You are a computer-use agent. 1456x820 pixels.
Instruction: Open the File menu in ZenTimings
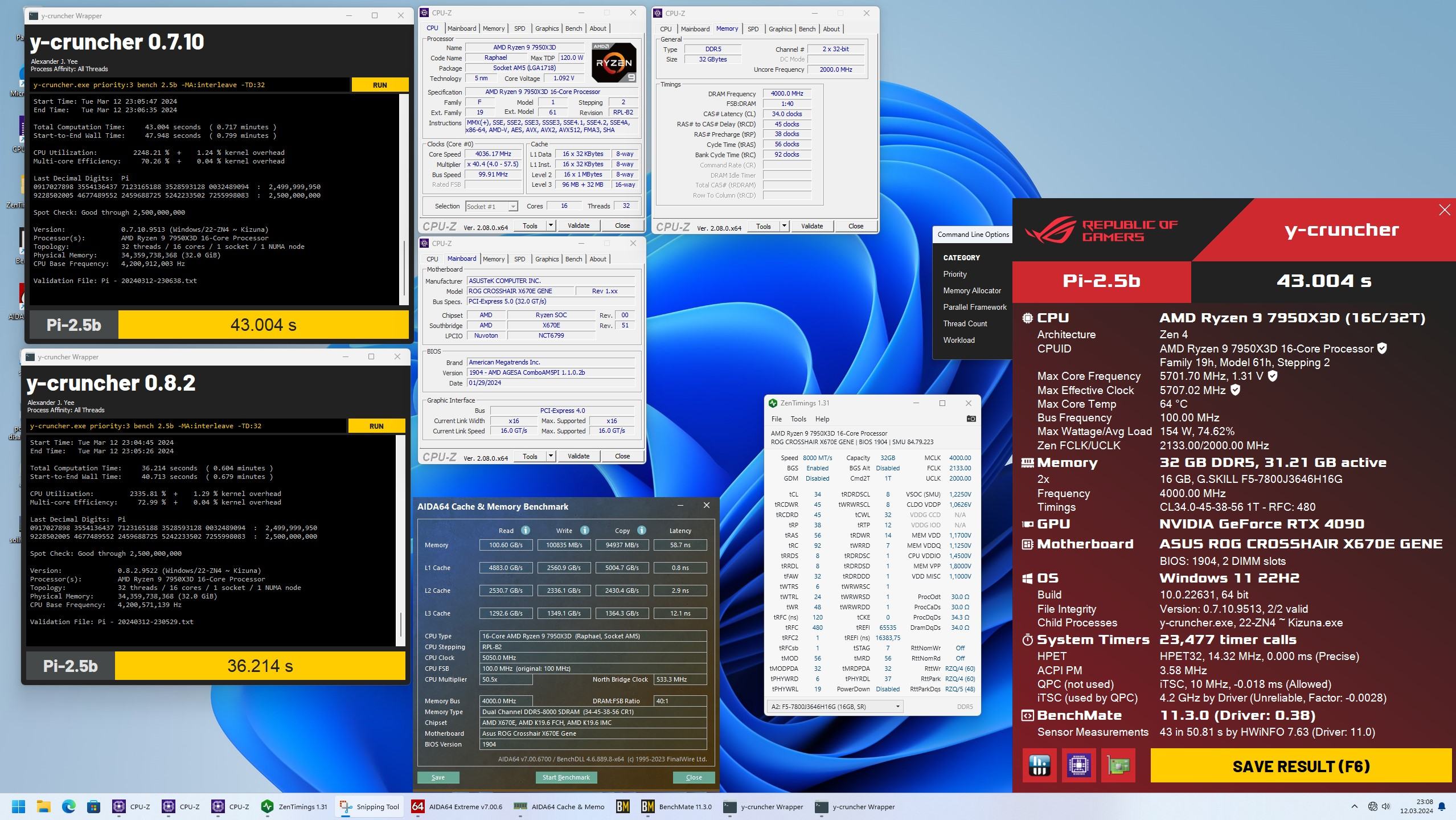coord(776,419)
